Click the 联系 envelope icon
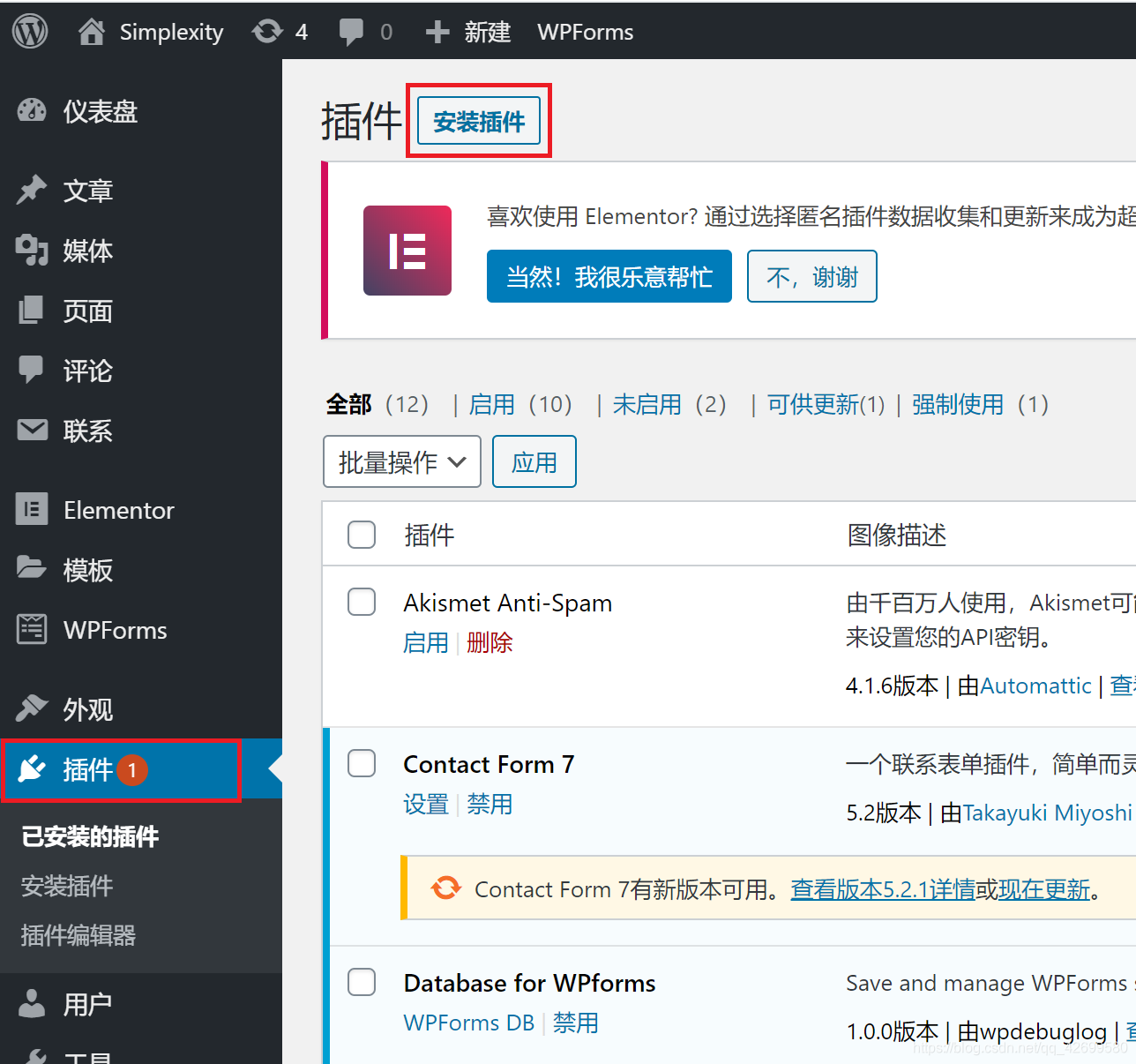The width and height of the screenshot is (1136, 1064). click(33, 430)
